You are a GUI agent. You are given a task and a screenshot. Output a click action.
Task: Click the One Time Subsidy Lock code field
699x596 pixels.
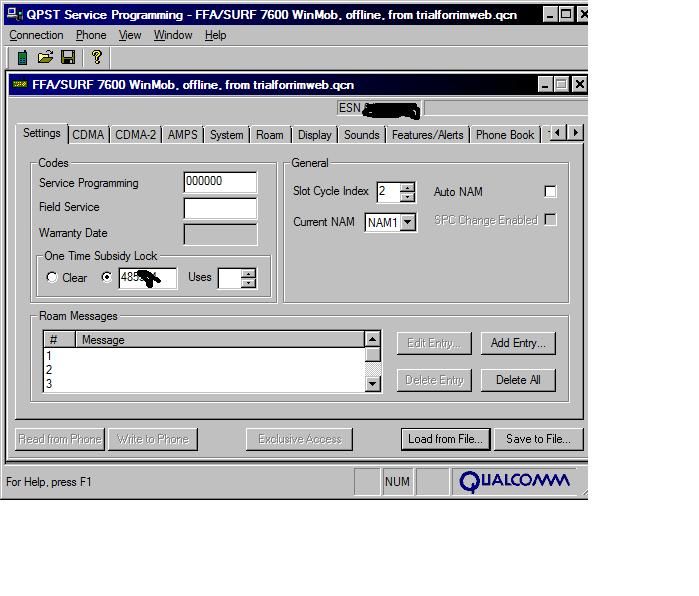pos(148,278)
